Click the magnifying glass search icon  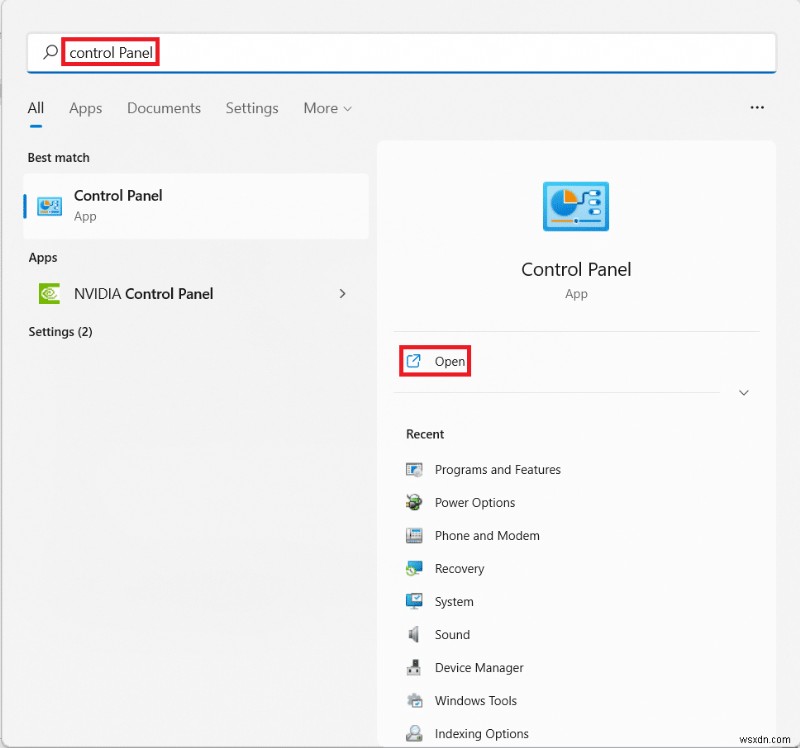49,51
